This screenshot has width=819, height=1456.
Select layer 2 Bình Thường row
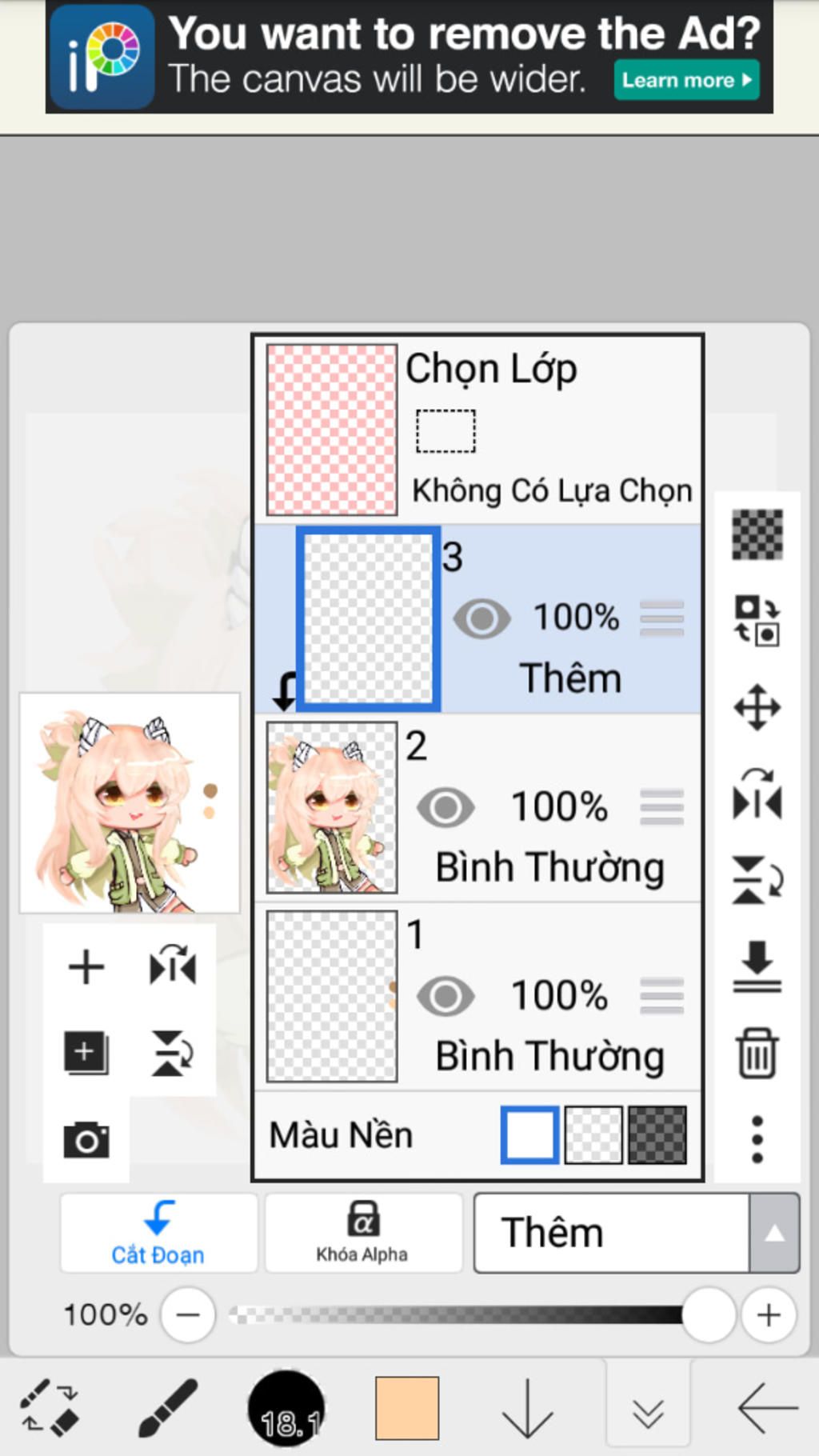tap(478, 808)
